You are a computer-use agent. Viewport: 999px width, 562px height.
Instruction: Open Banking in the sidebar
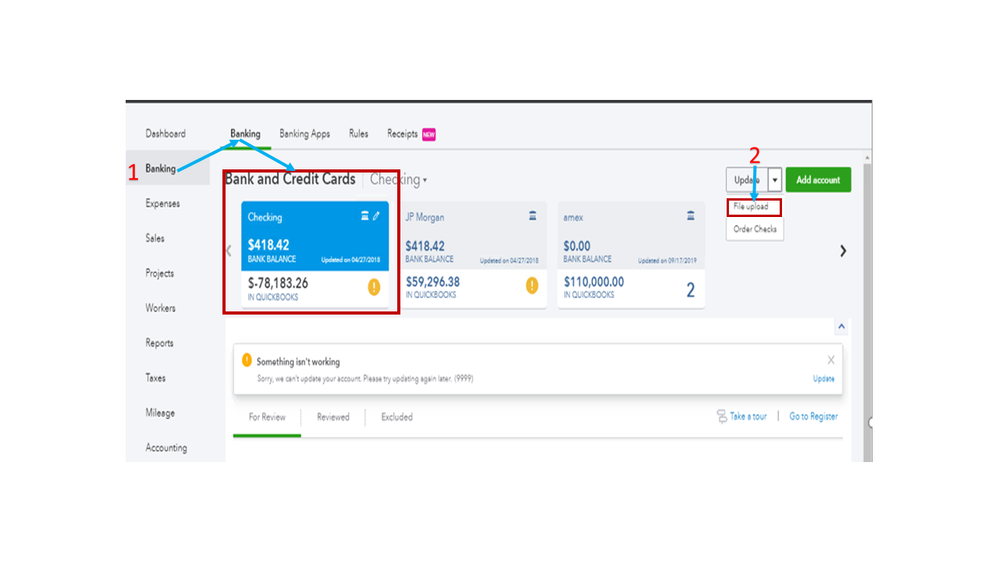[161, 169]
